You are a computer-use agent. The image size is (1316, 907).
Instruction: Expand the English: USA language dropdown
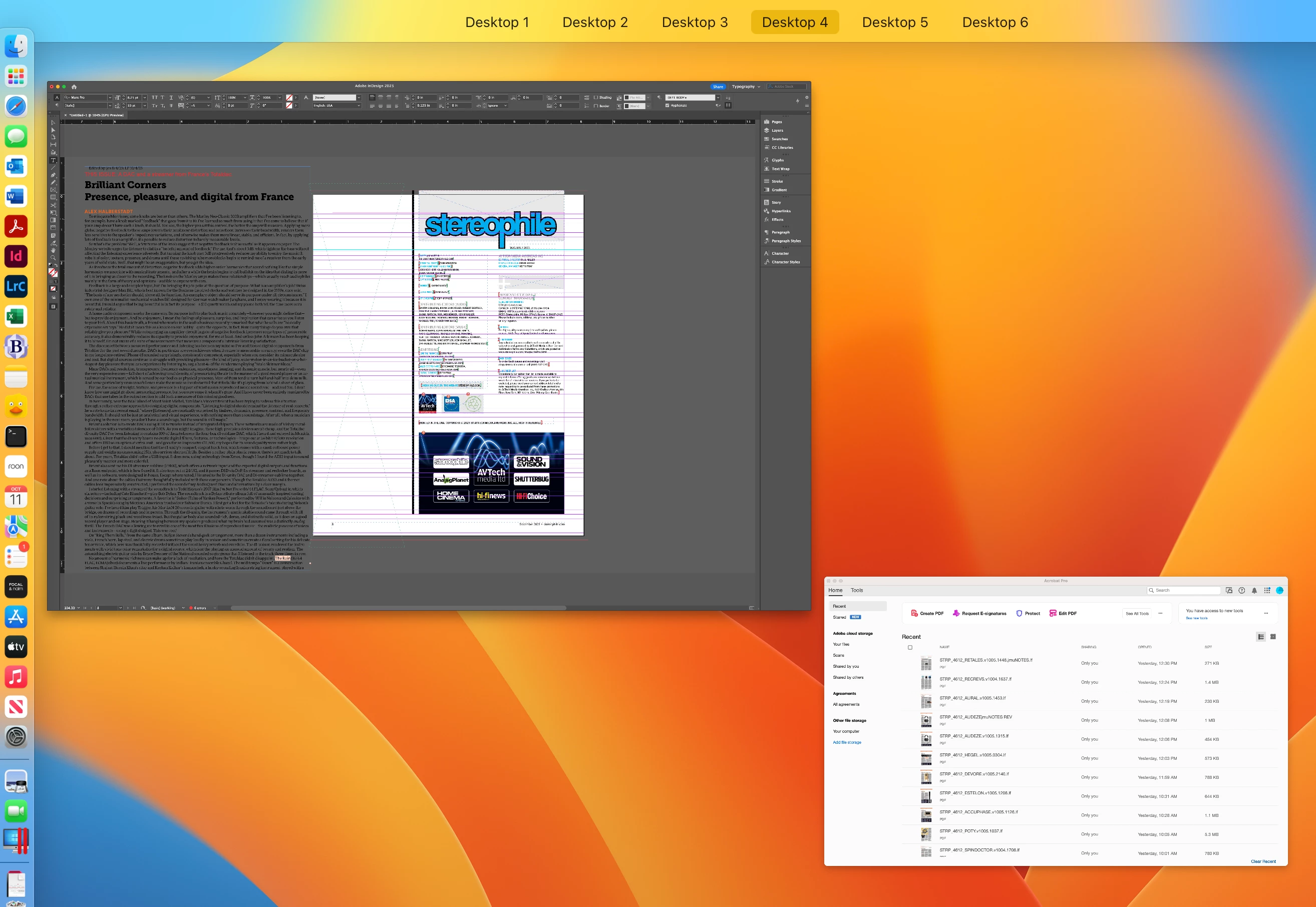tap(359, 106)
